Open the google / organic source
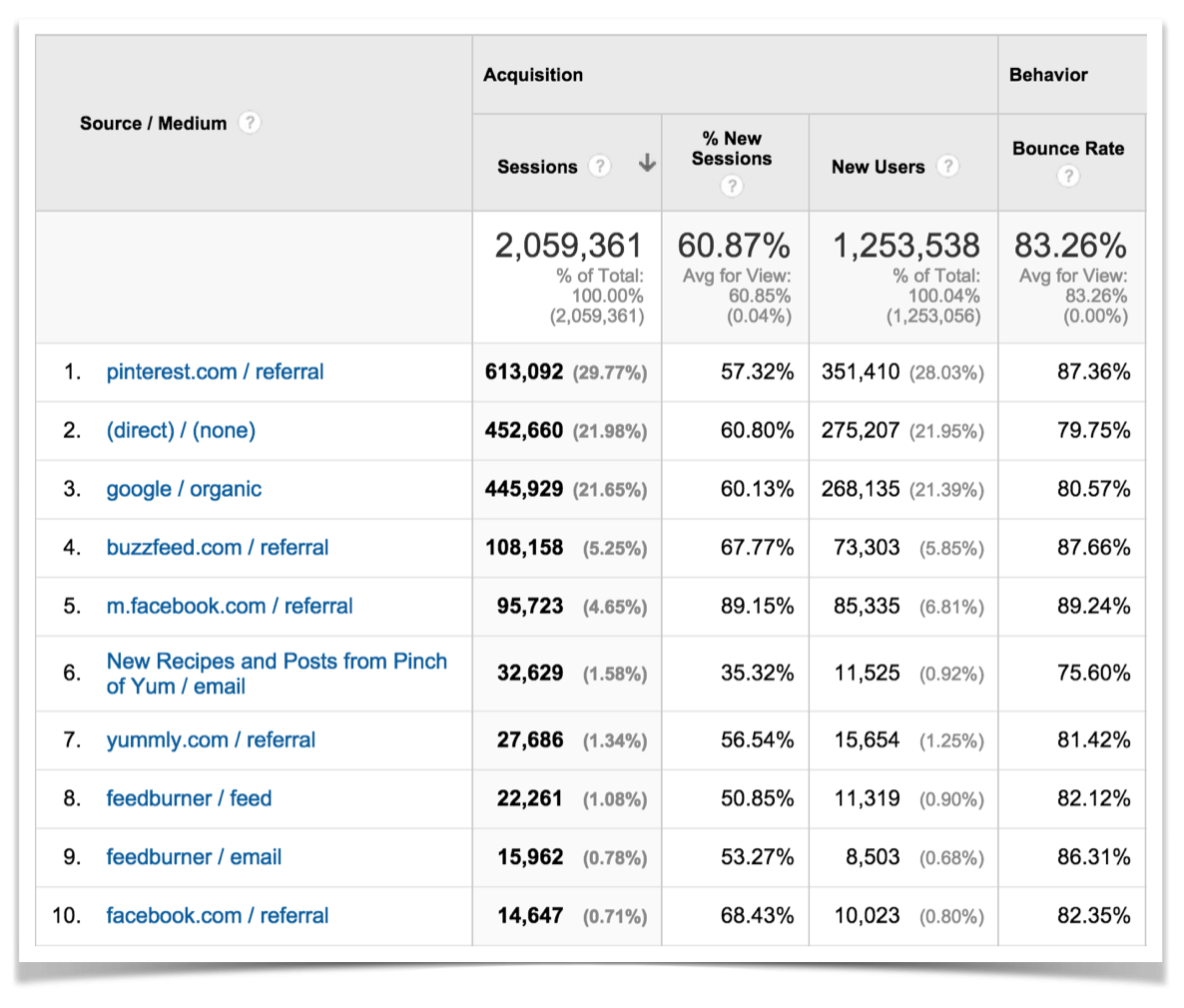Screen dimensions: 1184x1008 coord(183,489)
